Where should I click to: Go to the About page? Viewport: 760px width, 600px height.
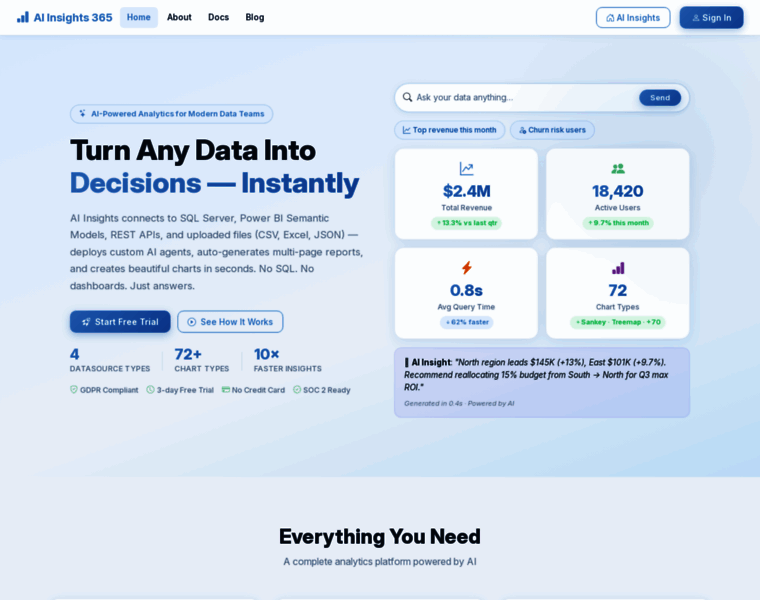(179, 17)
